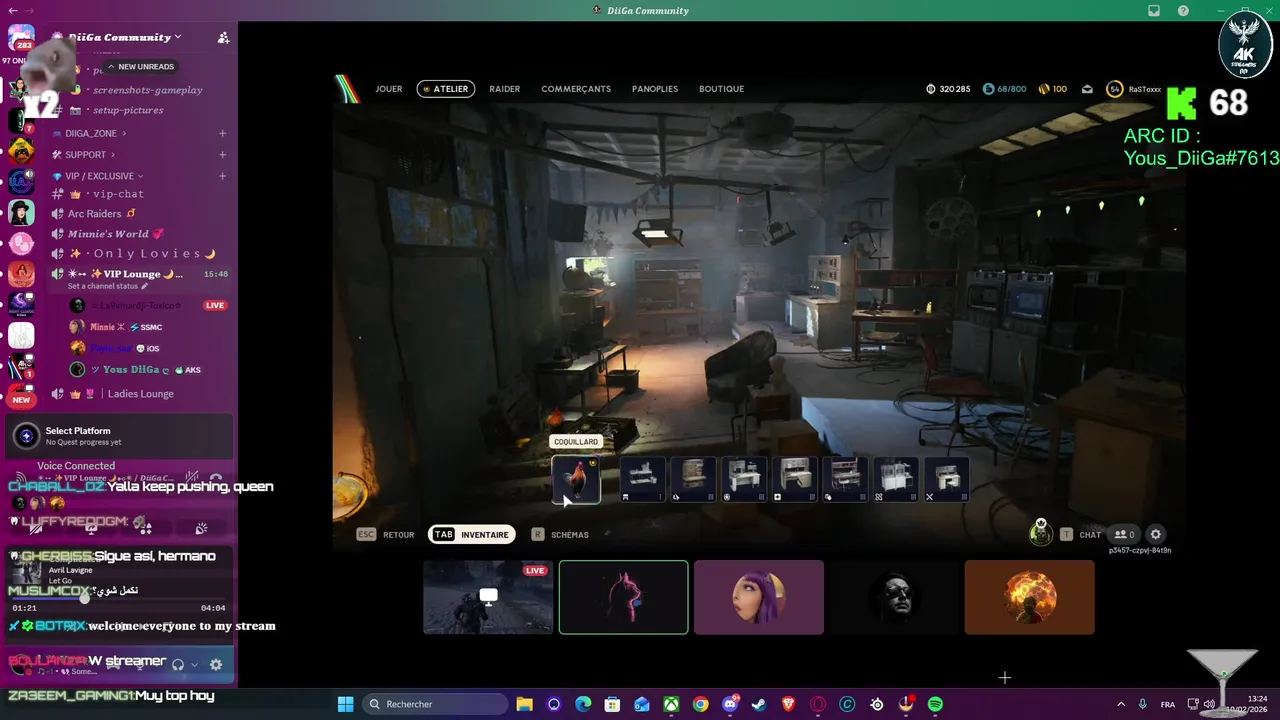Select the first workbench after the rooster

pyautogui.click(x=643, y=479)
